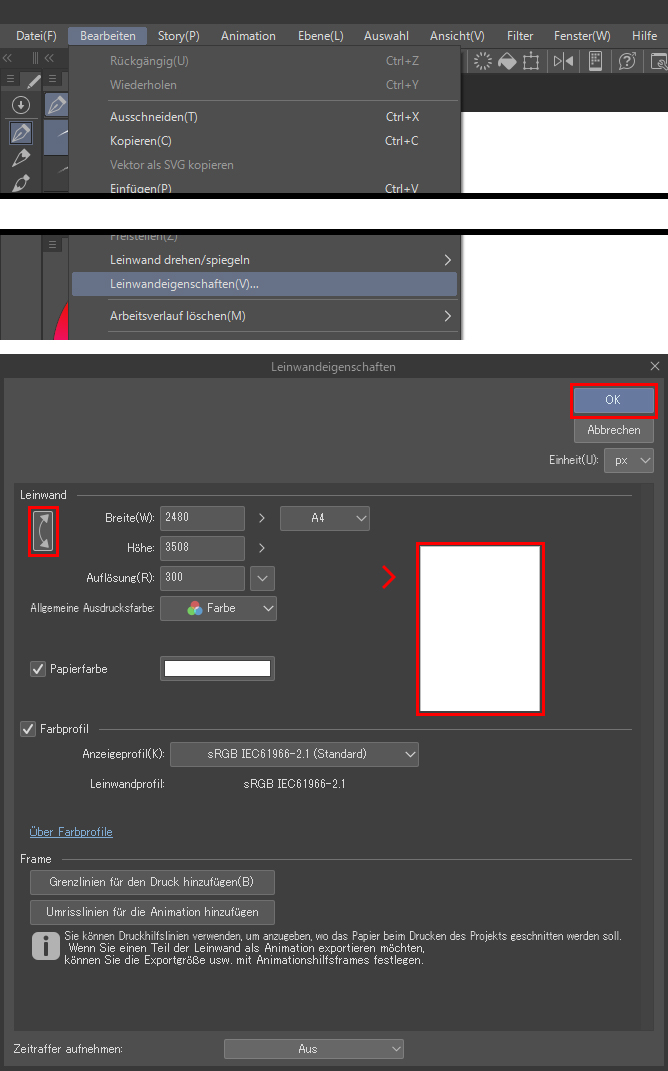668x1071 pixels.
Task: Open the Auswahl menu
Action: click(387, 36)
